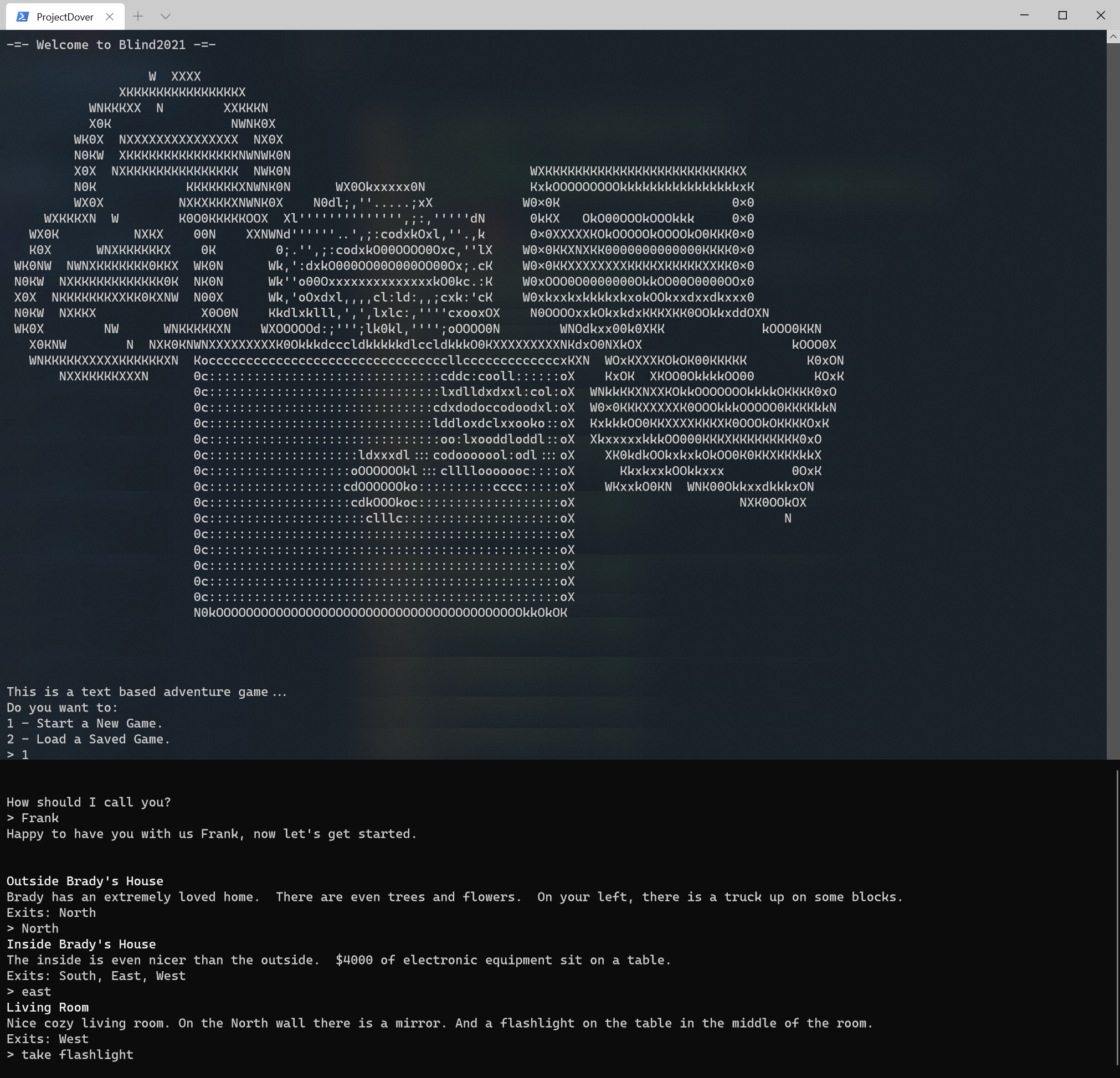Click the 'take flashlight' command line
This screenshot has height=1078, width=1120.
tap(76, 1055)
